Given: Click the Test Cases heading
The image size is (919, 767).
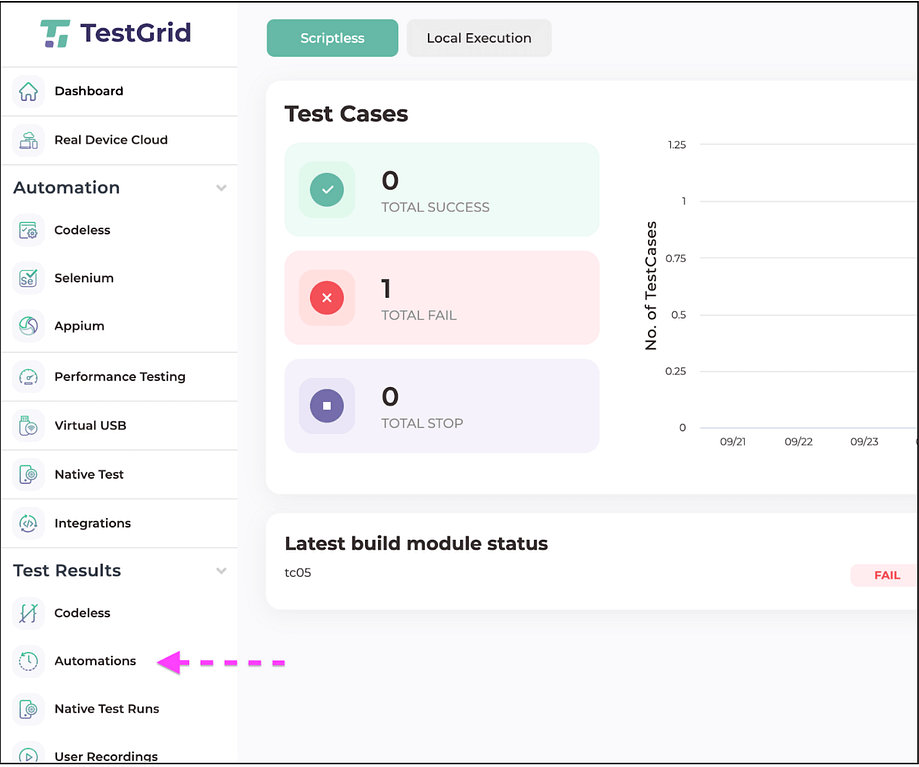Looking at the screenshot, I should (346, 114).
